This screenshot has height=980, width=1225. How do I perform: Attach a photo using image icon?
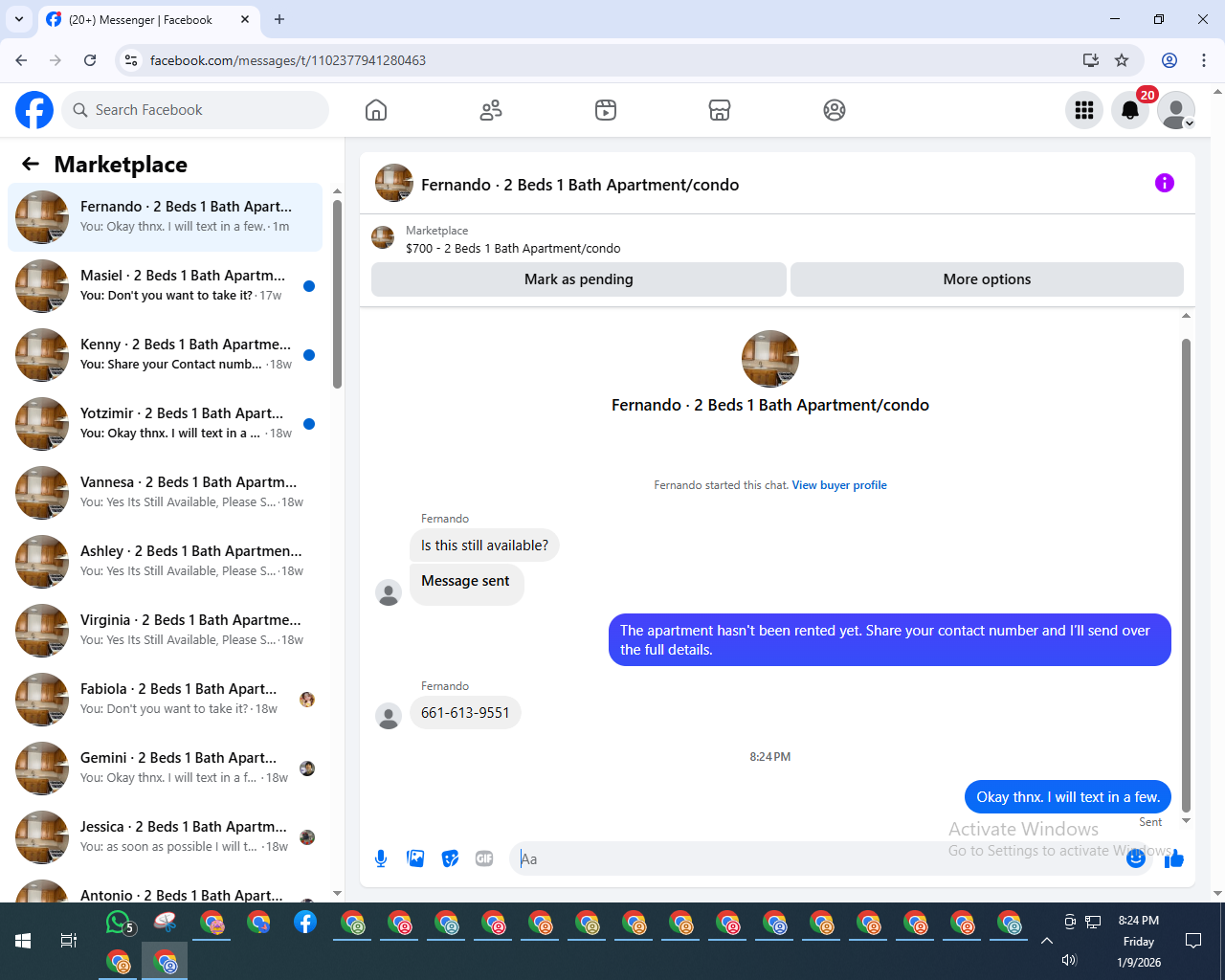(x=415, y=858)
